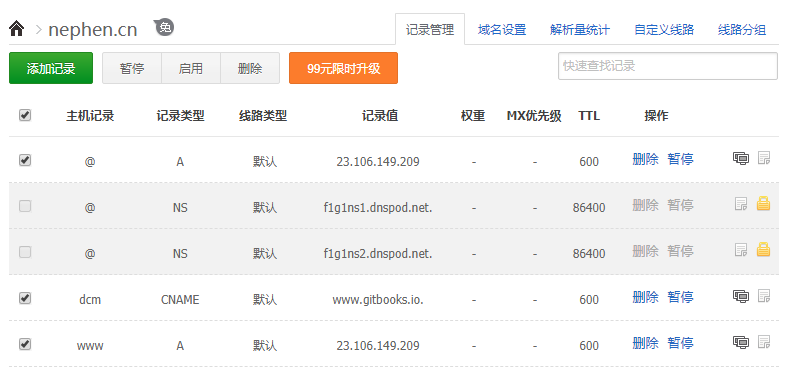Open monitor icon for the dcm record
This screenshot has width=789, height=373.
pyautogui.click(x=741, y=296)
